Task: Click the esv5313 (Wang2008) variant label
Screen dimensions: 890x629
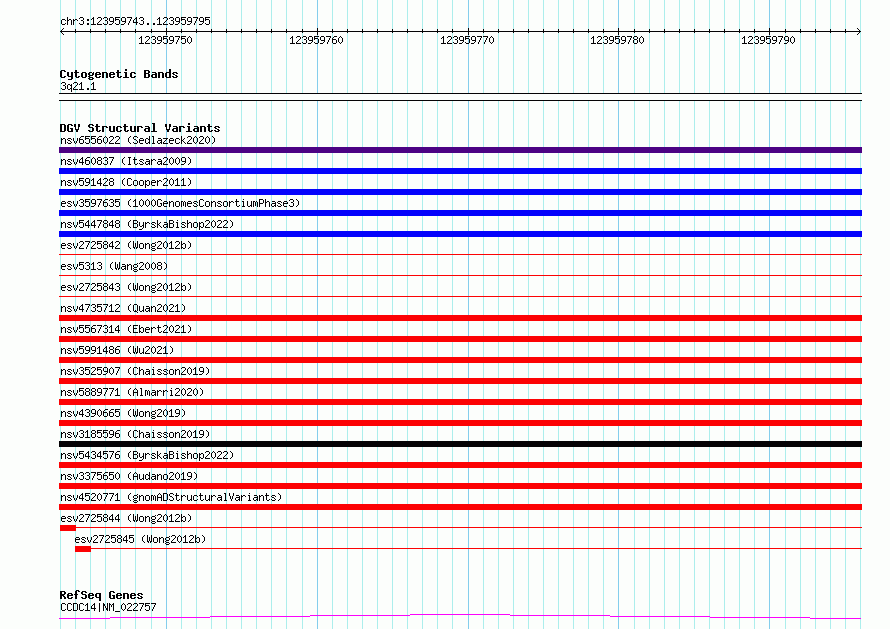Action: [113, 266]
